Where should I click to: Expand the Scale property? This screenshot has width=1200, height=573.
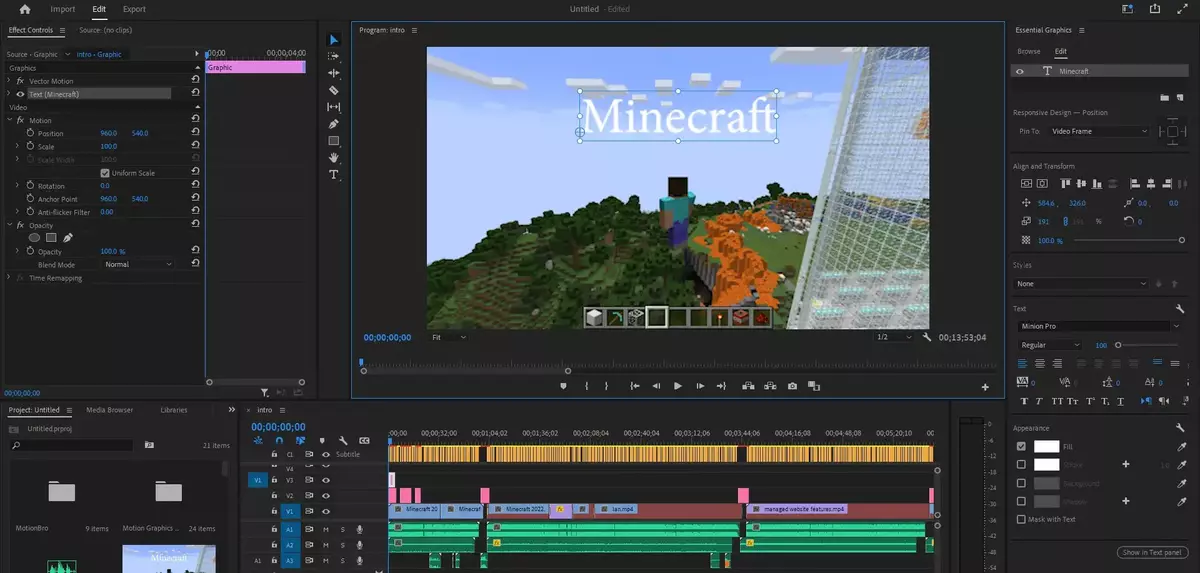coord(17,146)
